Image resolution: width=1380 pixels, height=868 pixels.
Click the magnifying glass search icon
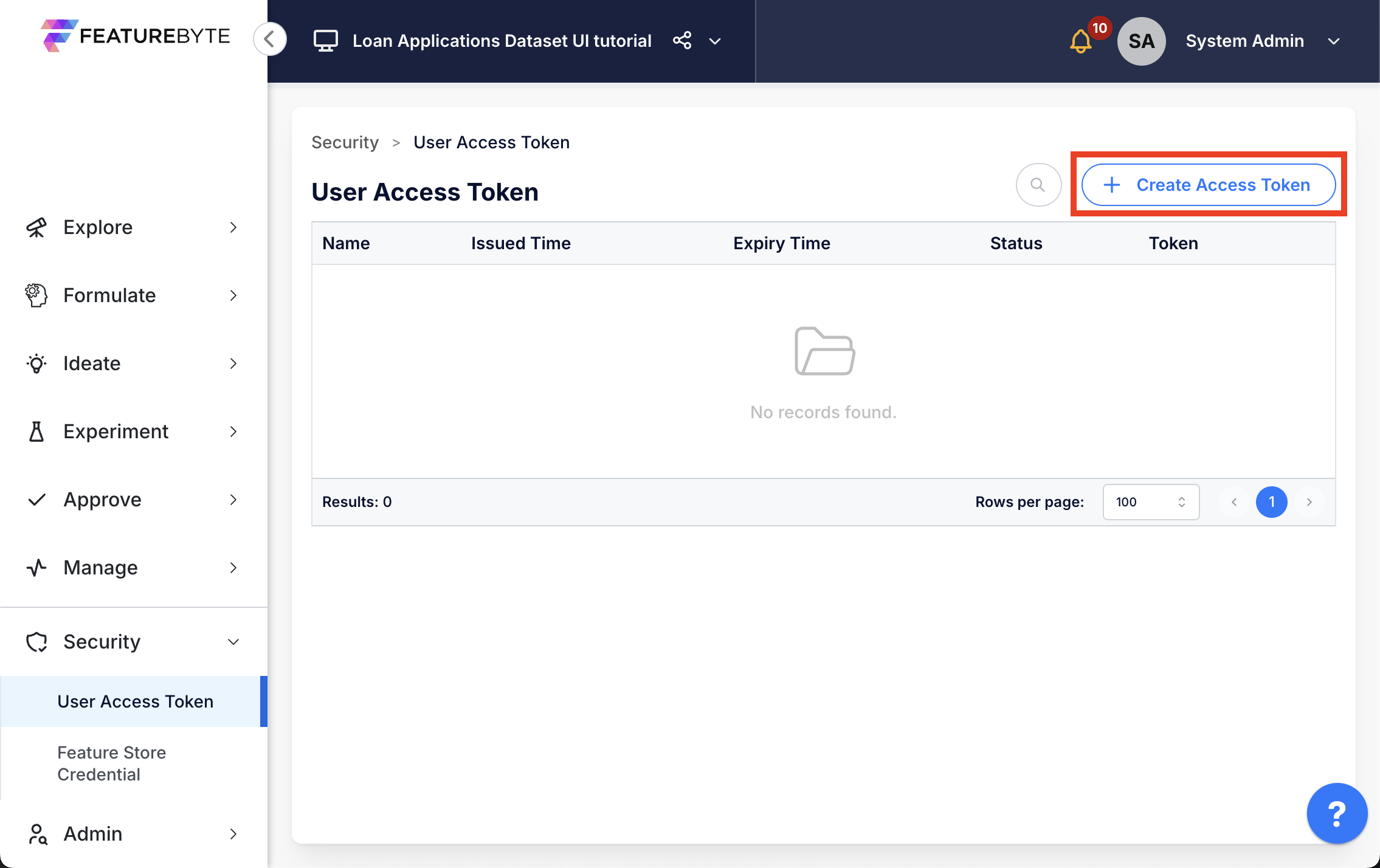pyautogui.click(x=1038, y=185)
